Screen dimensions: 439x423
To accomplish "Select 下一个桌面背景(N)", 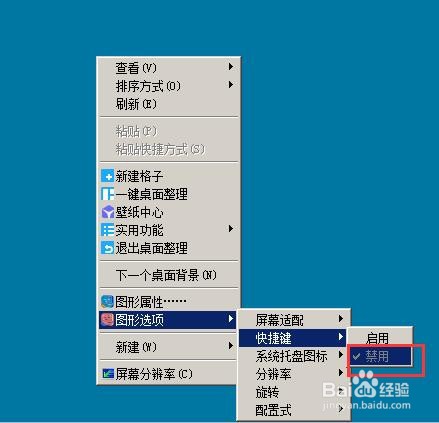I will pos(169,275).
